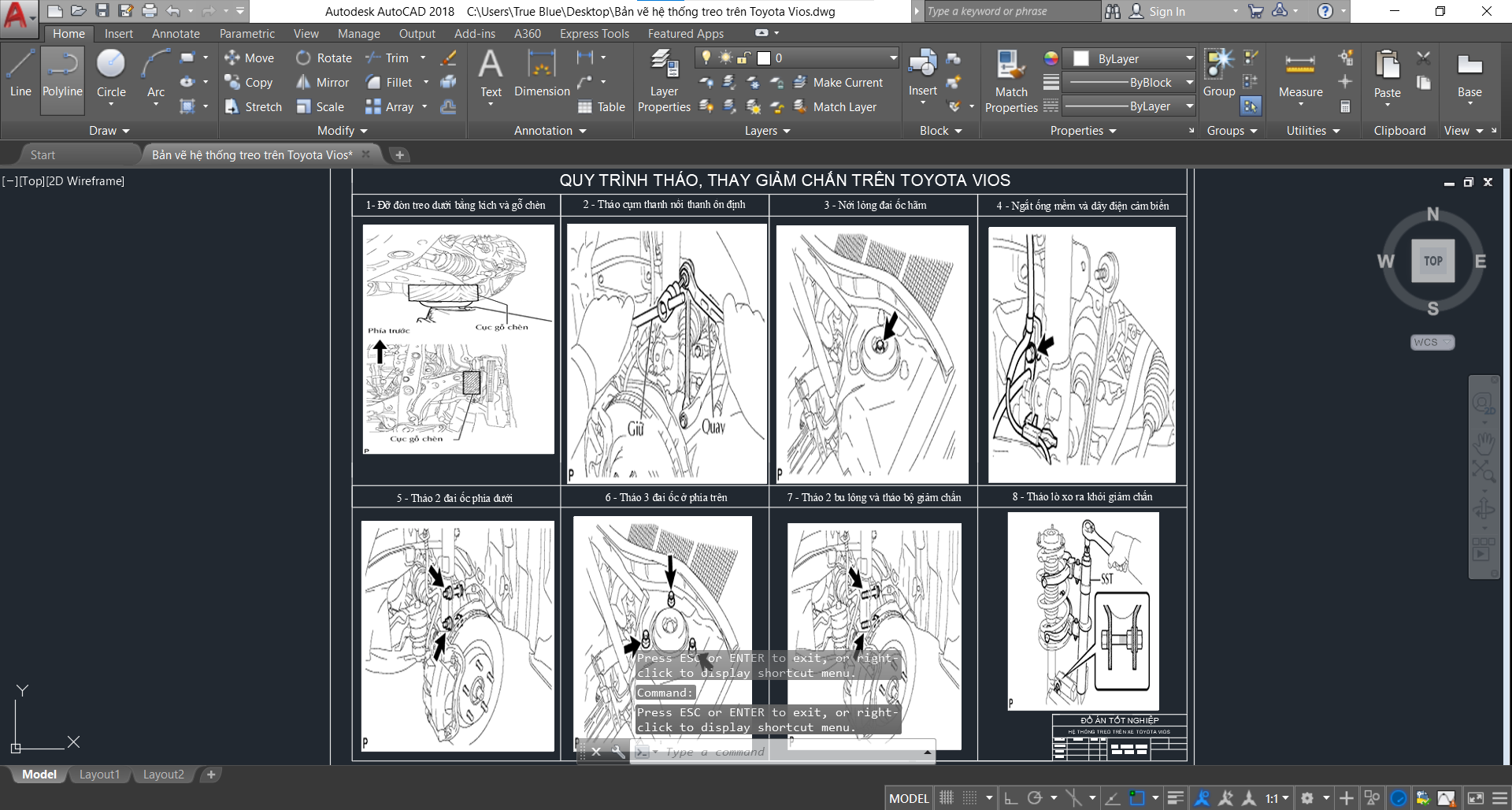
Task: Click the Plot printer icon
Action: 150,11
